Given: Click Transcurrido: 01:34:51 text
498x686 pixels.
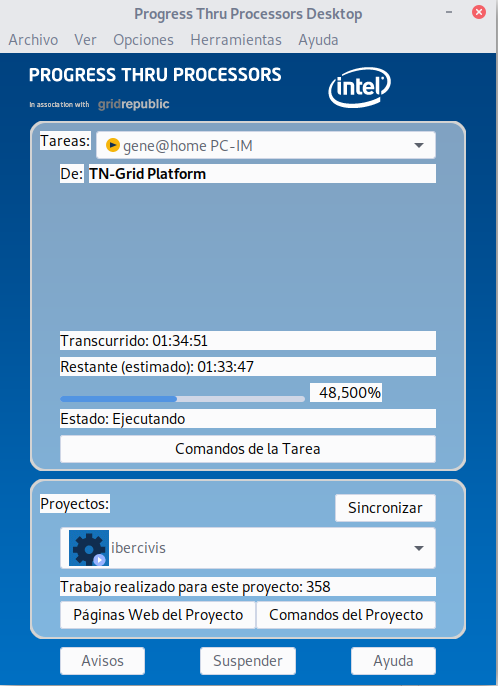Looking at the screenshot, I should click(134, 341).
